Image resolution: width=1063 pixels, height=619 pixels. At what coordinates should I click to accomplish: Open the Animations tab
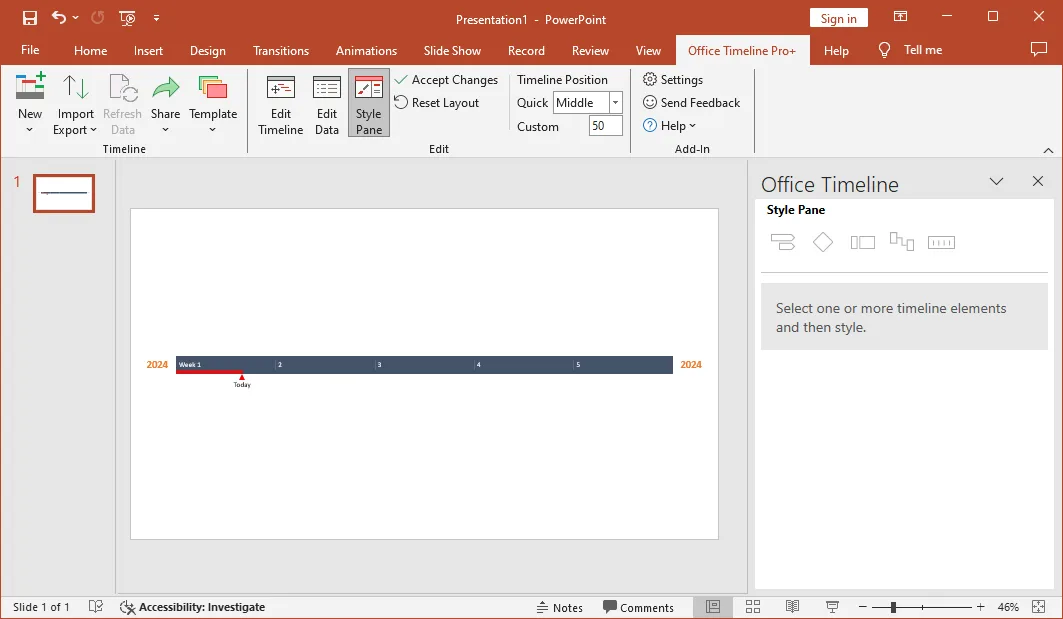366,51
